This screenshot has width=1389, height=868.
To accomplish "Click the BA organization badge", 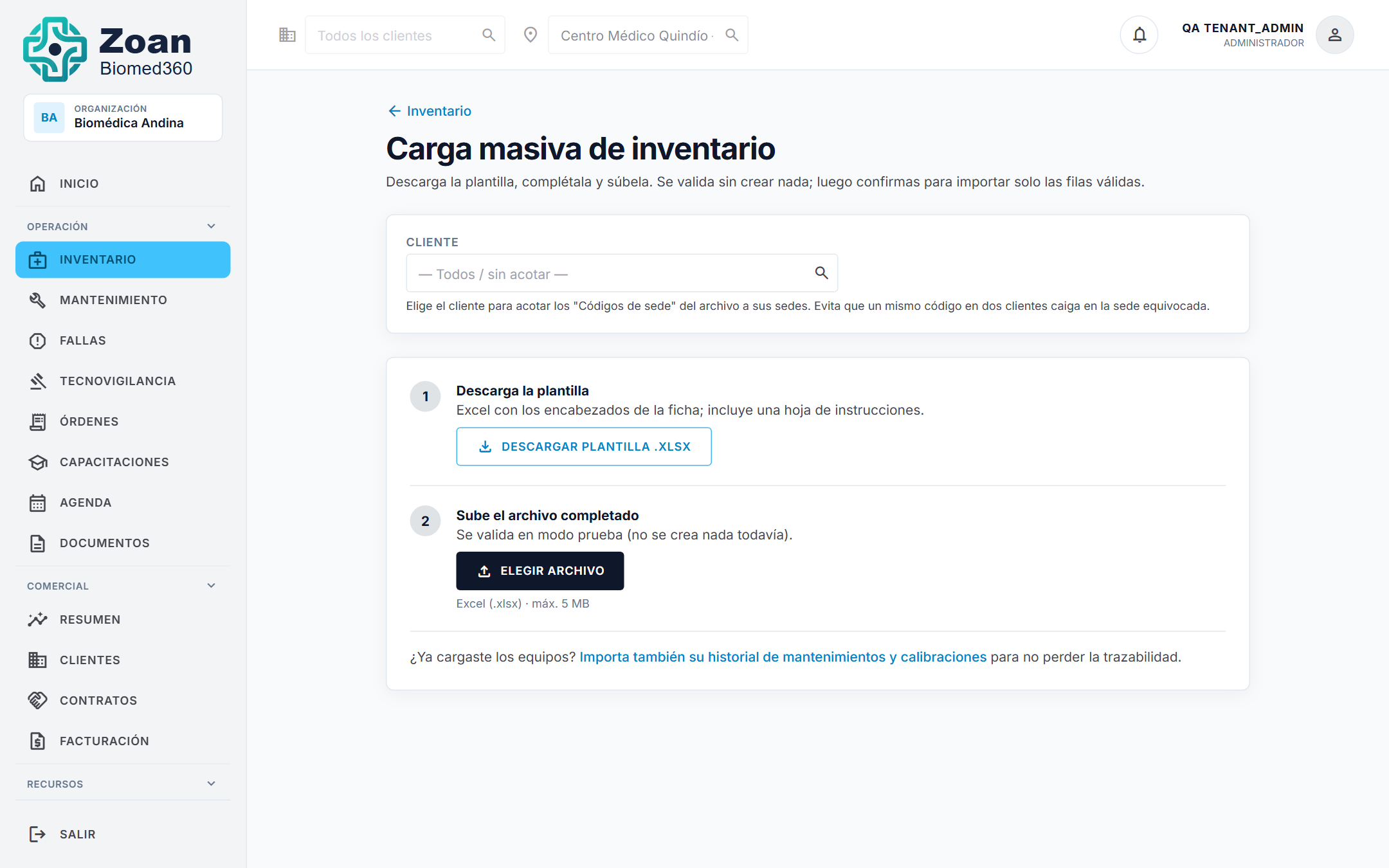I will (x=49, y=118).
